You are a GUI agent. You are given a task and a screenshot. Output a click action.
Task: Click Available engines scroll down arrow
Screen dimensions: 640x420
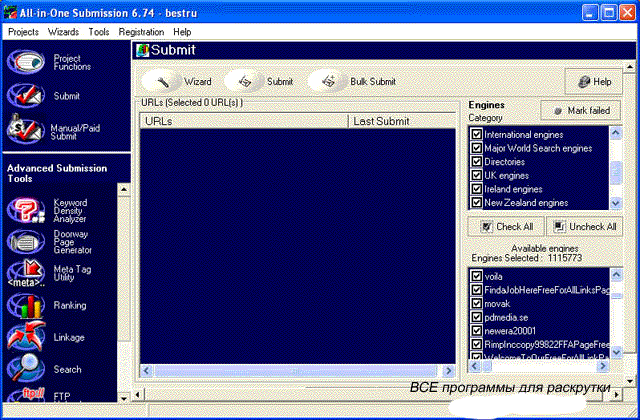[616, 352]
